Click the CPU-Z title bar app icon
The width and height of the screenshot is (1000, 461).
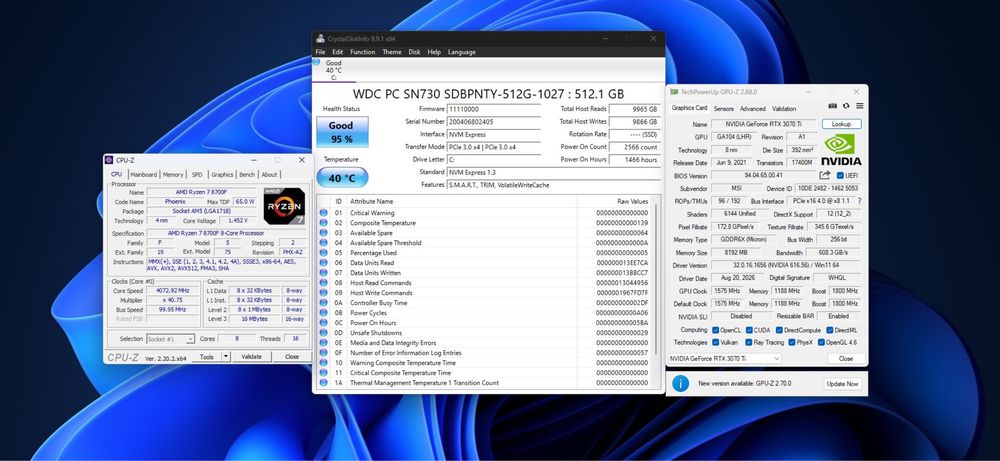[109, 160]
